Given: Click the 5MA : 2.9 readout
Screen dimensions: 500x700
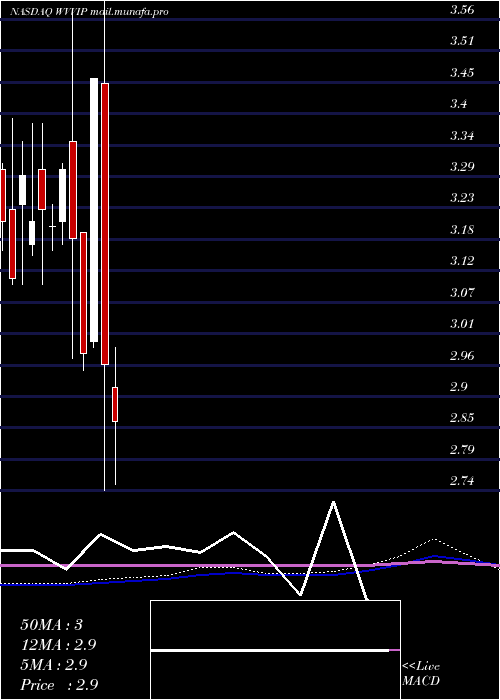Looking at the screenshot, I should pos(54,665).
